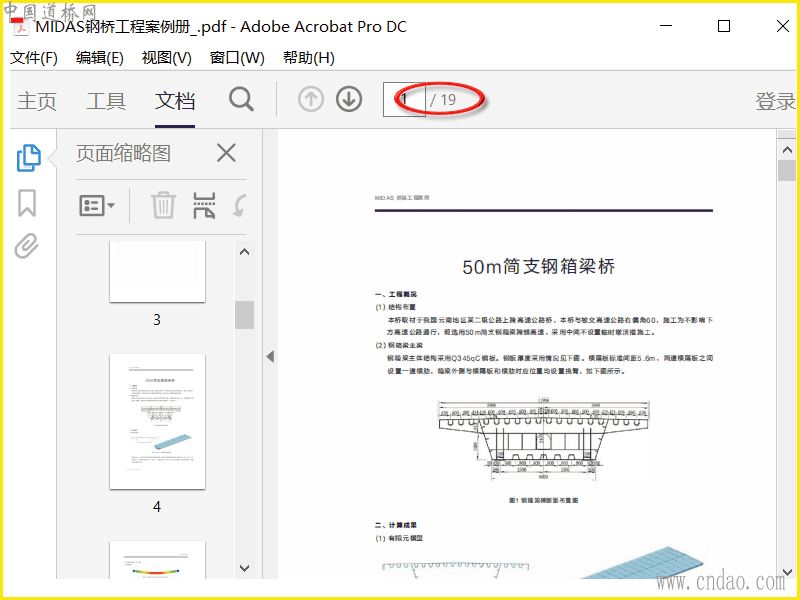This screenshot has width=800, height=600.
Task: Open the page thumbnails panel icon
Action: 29,158
